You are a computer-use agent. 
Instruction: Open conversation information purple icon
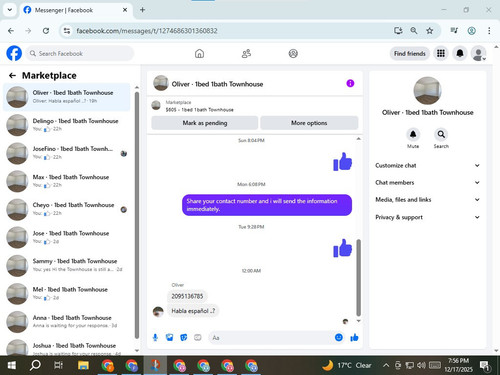(x=350, y=83)
